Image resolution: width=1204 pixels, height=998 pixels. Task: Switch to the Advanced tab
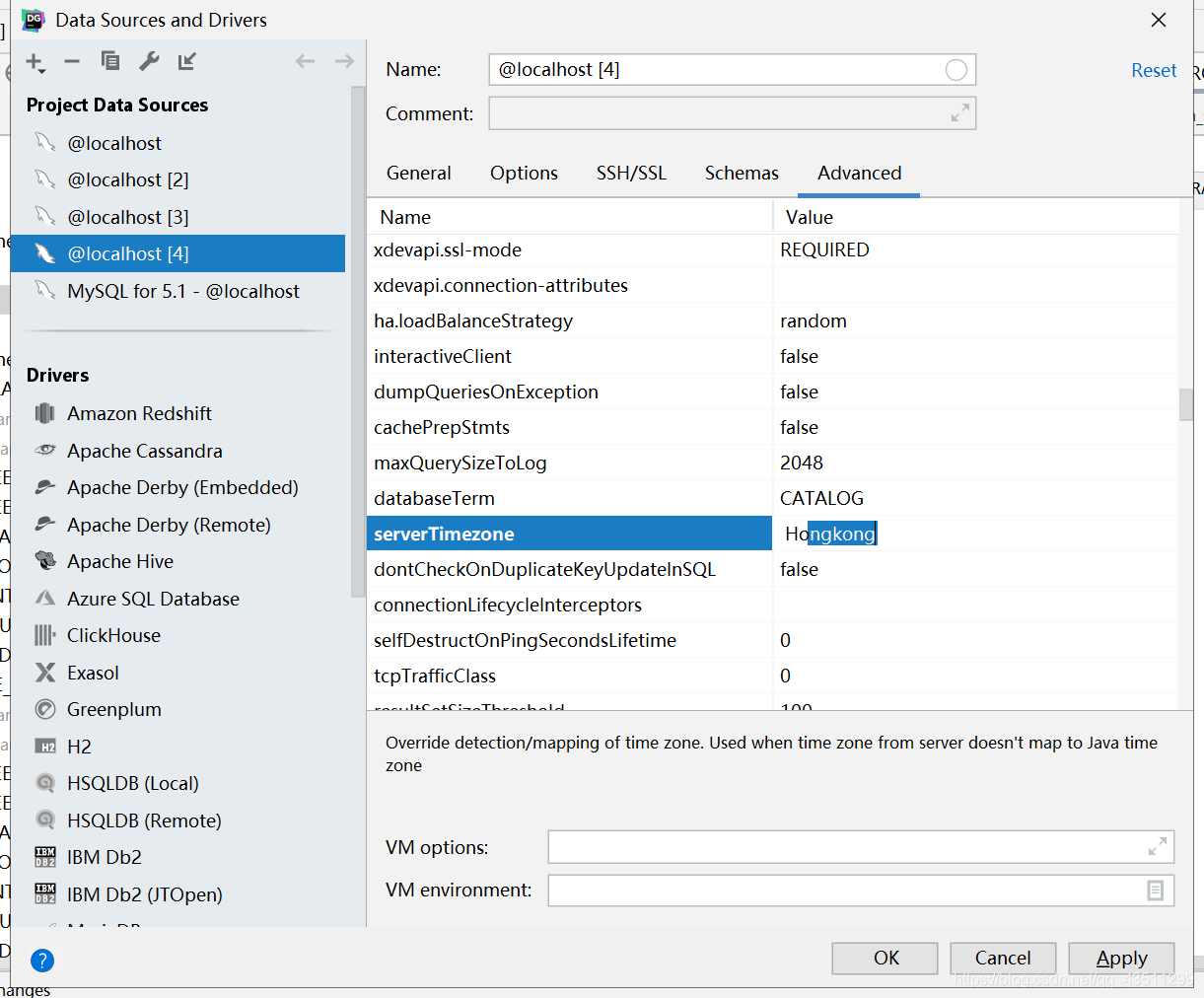pyautogui.click(x=859, y=173)
